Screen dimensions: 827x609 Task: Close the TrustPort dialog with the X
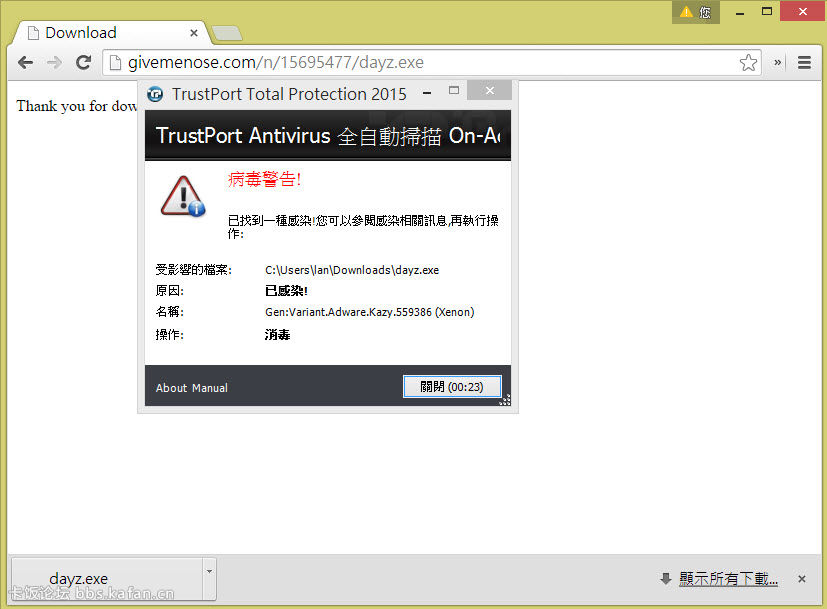coord(490,91)
